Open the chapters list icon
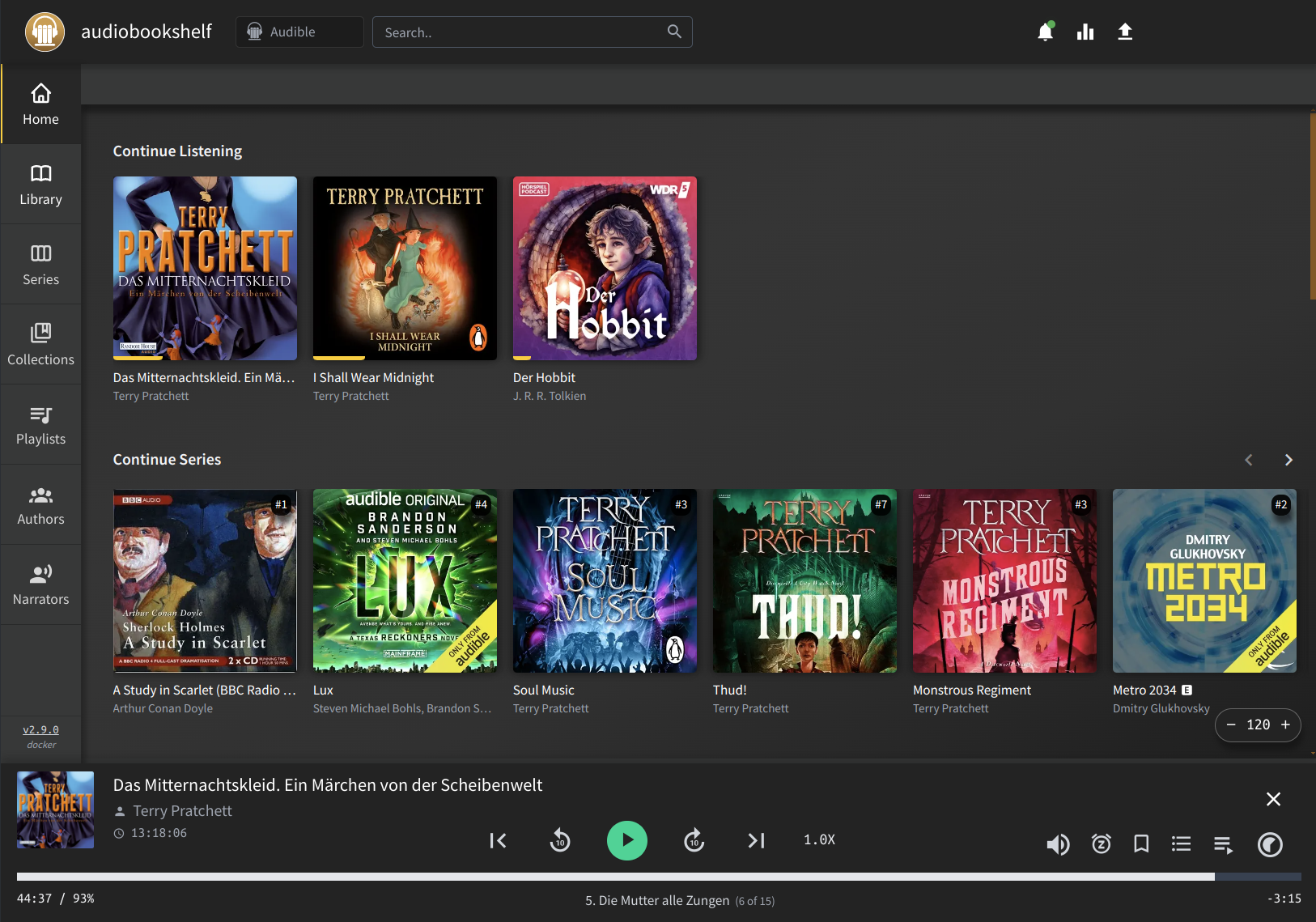This screenshot has height=922, width=1316. tap(1181, 844)
